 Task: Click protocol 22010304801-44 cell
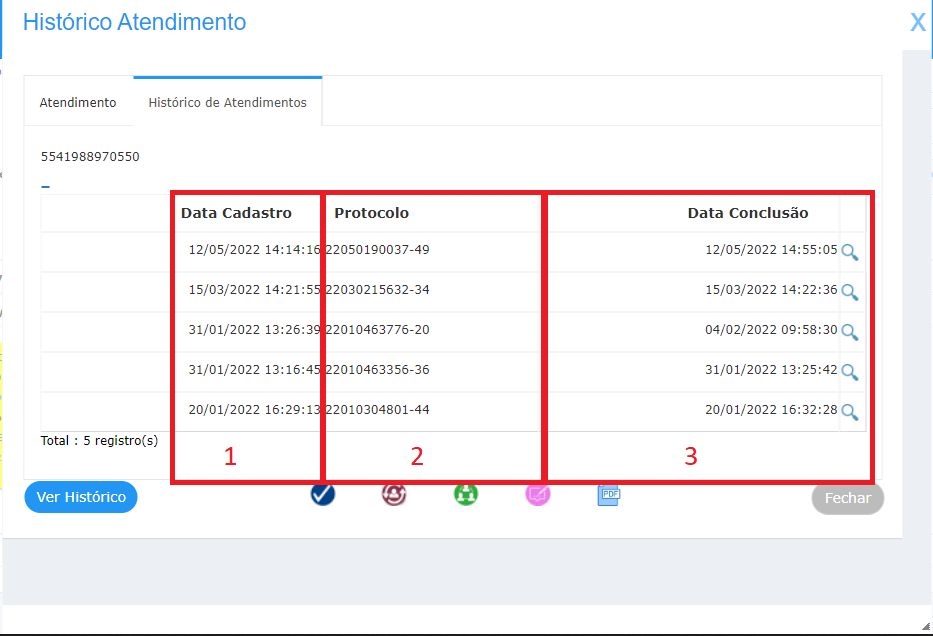point(377,409)
